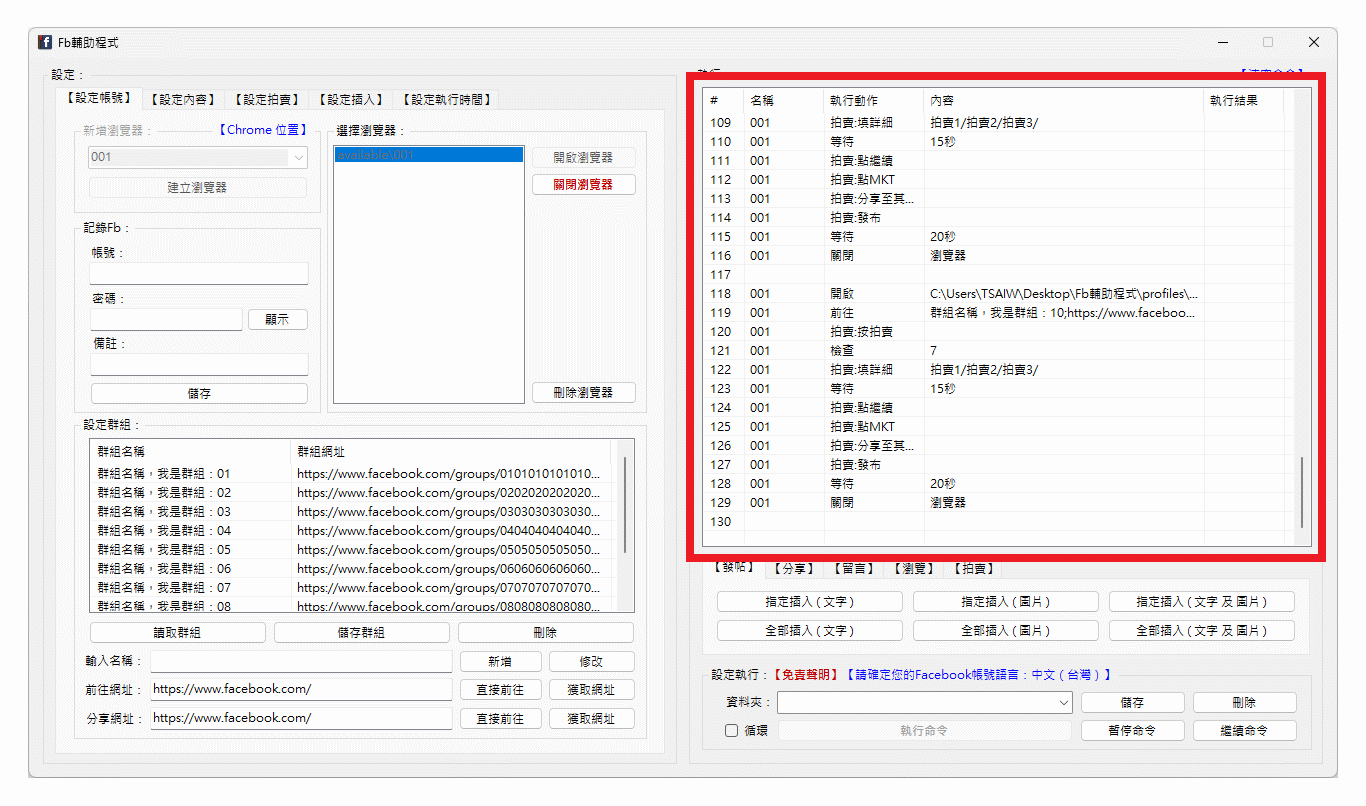
Task: Click the 帳號 input field
Action: pos(199,273)
